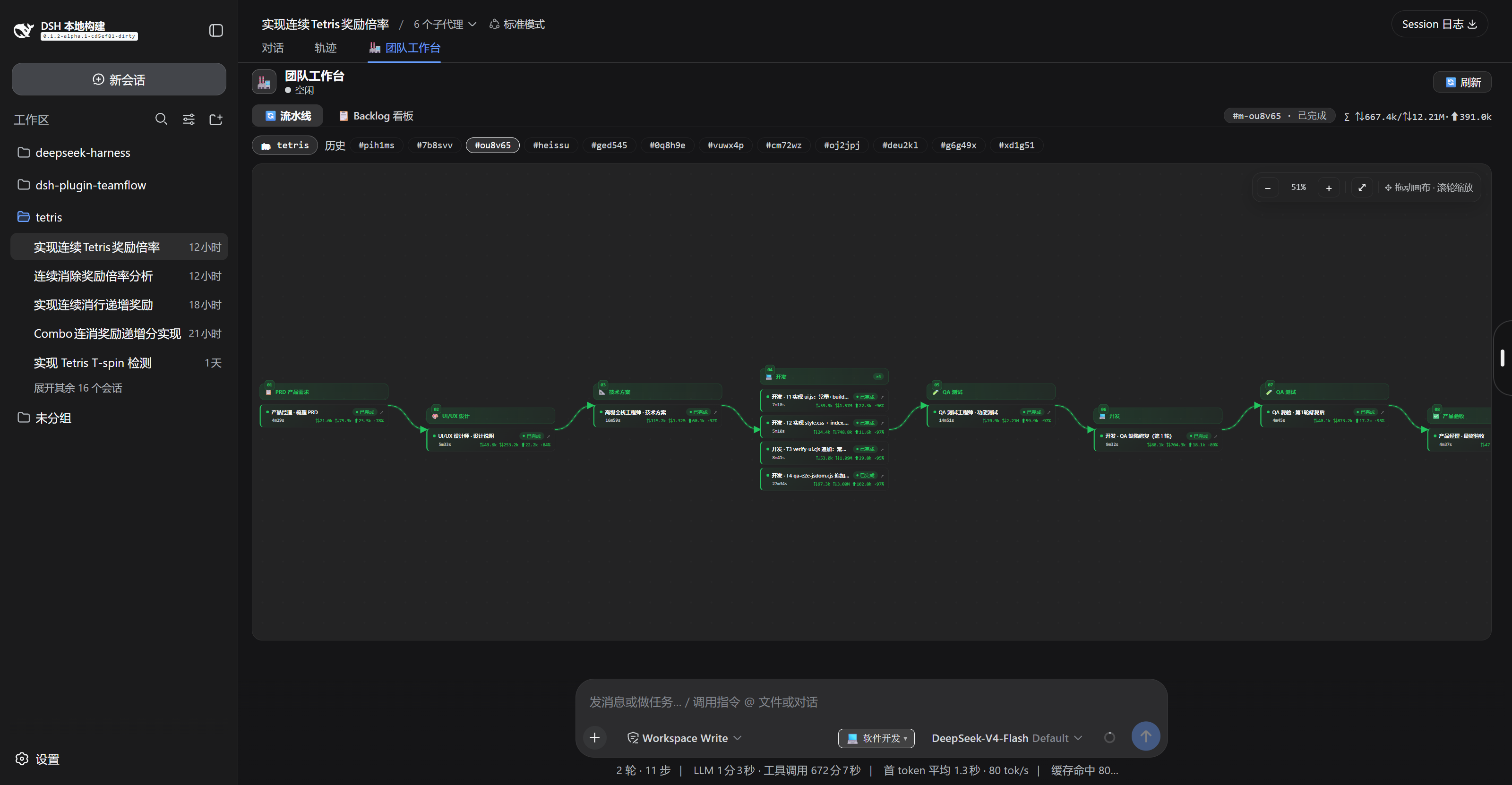The height and width of the screenshot is (785, 1512).
Task: Click the DSH dolphin logo
Action: point(24,30)
